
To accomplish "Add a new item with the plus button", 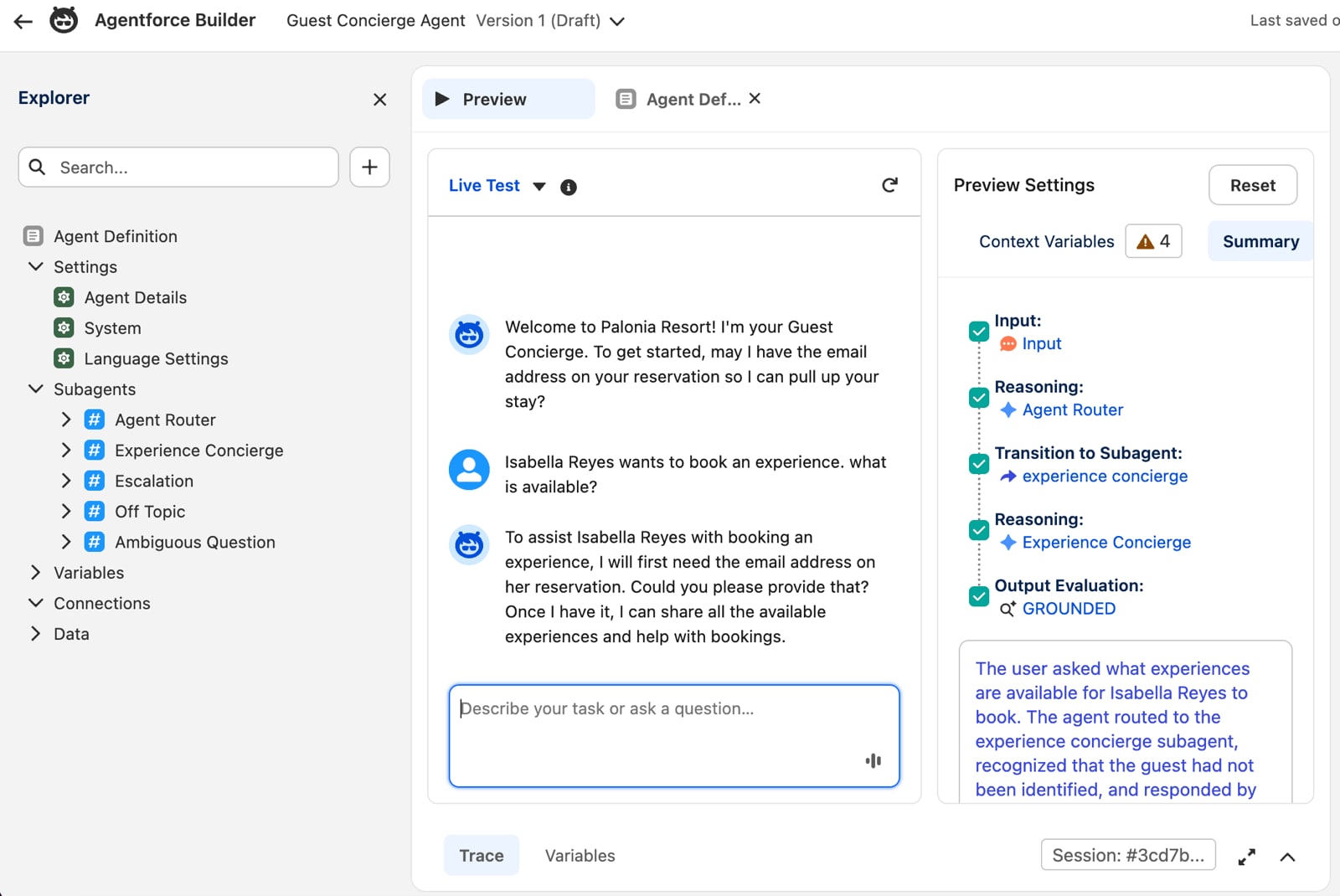I will (369, 167).
